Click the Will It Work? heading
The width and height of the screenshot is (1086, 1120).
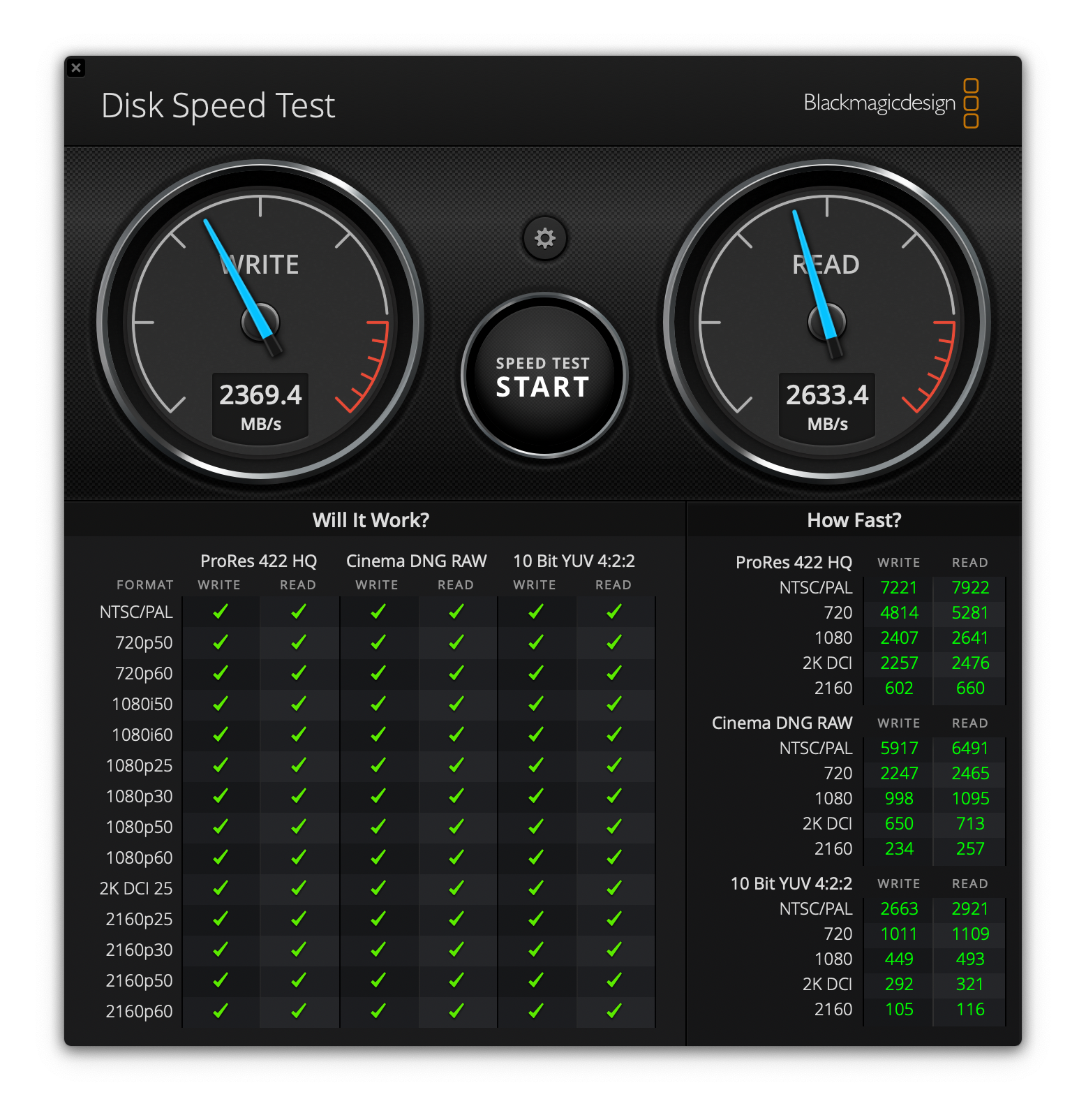coord(371,520)
